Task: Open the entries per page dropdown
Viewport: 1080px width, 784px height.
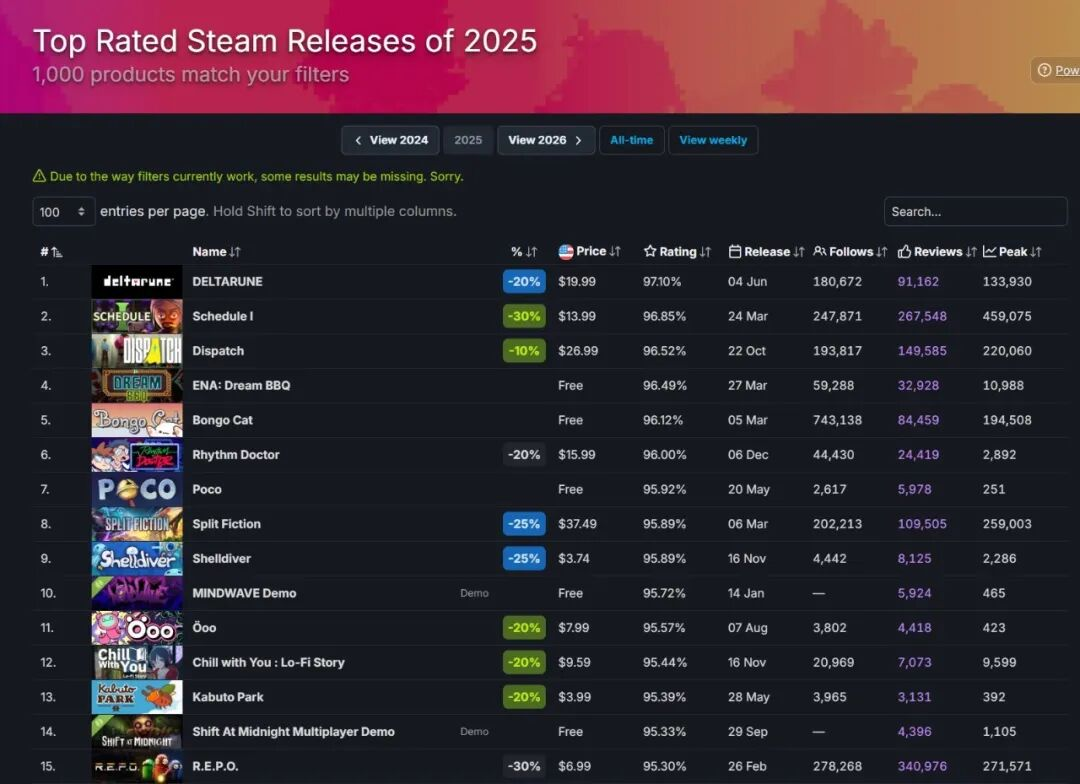Action: [x=64, y=212]
